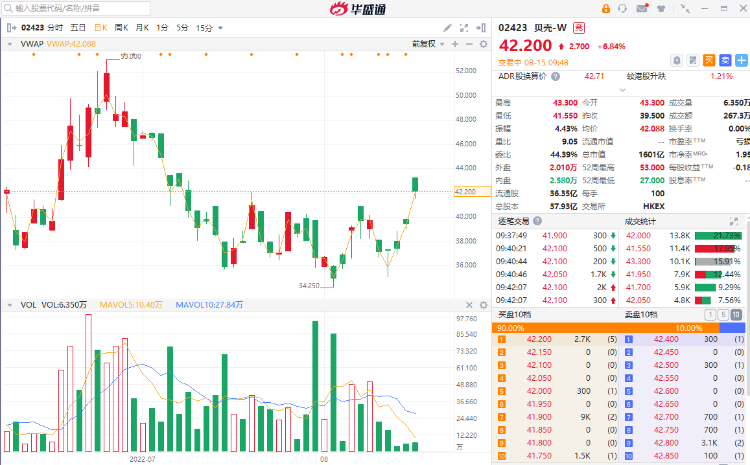The image size is (750, 465).
Task: Open the customer service headset icon
Action: coord(622,8)
